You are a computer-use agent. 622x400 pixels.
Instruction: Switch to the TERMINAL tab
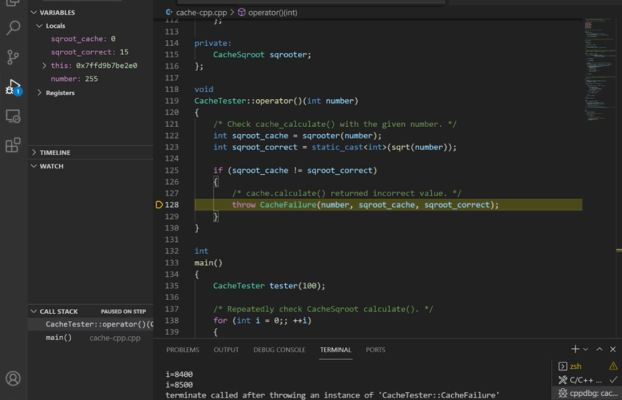tap(336, 350)
